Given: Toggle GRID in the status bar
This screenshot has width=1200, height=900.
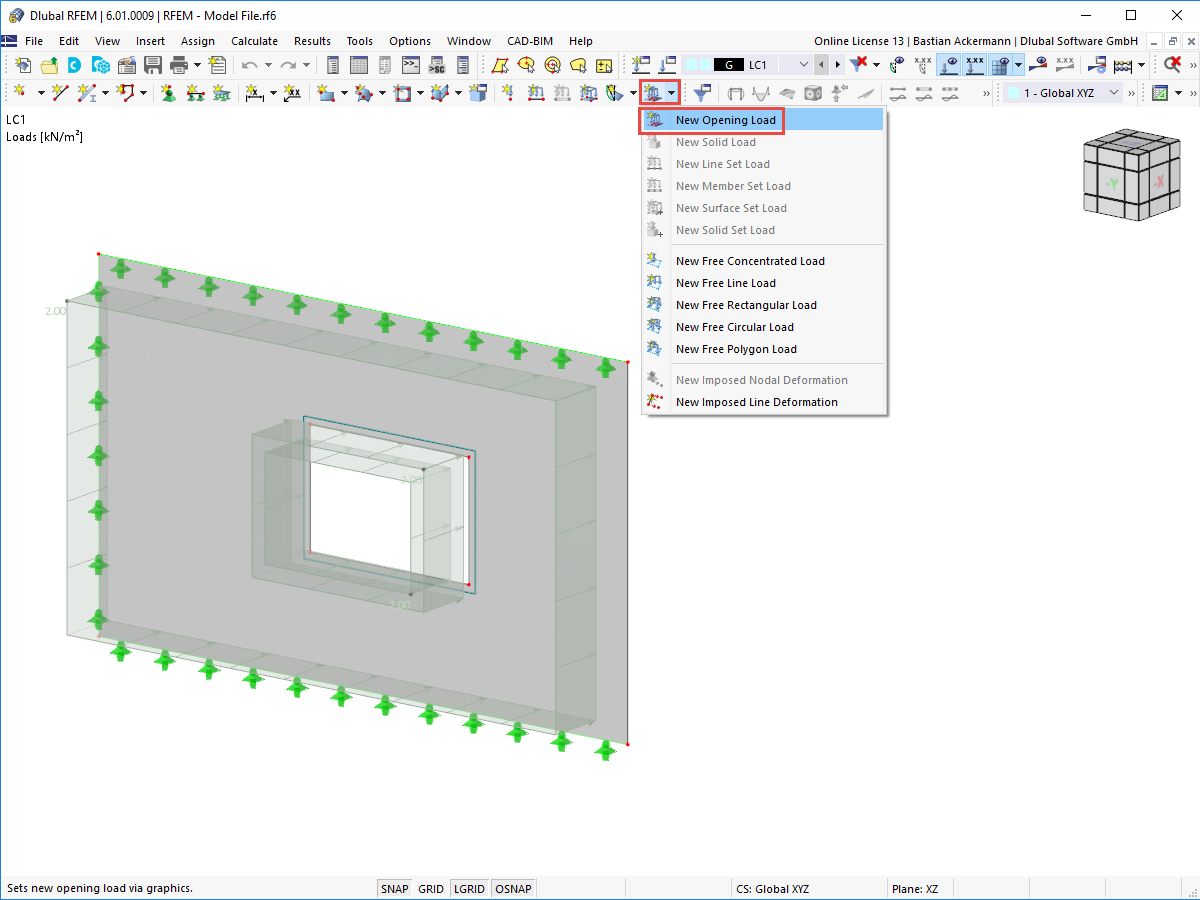Looking at the screenshot, I should click(431, 888).
